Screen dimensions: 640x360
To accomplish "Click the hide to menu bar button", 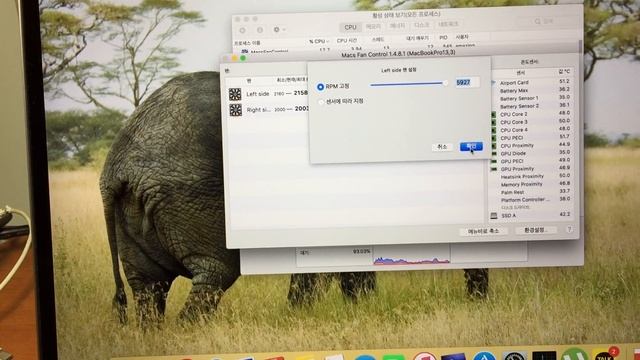I will point(483,231).
